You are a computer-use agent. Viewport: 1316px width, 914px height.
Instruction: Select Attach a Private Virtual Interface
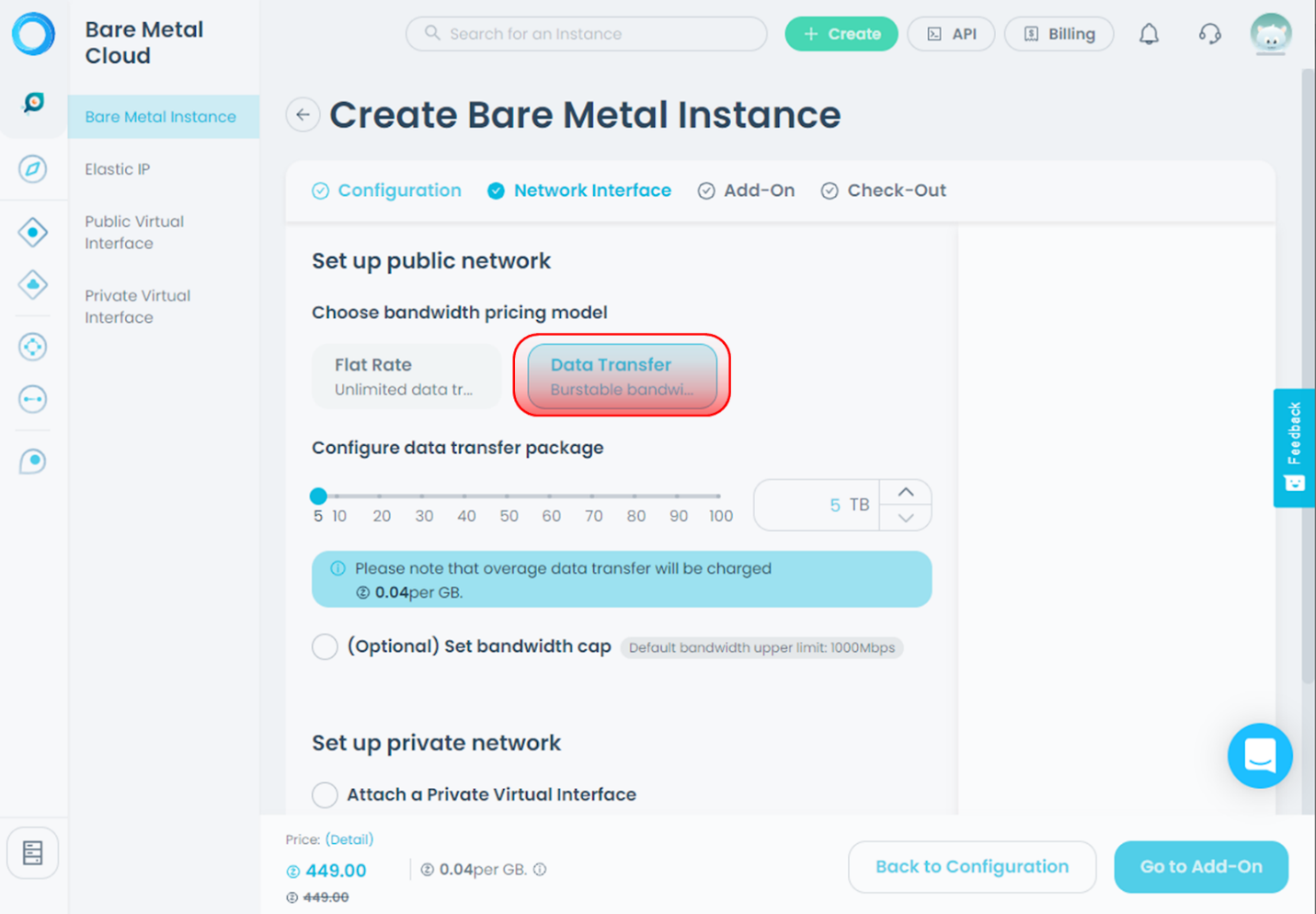click(x=325, y=794)
